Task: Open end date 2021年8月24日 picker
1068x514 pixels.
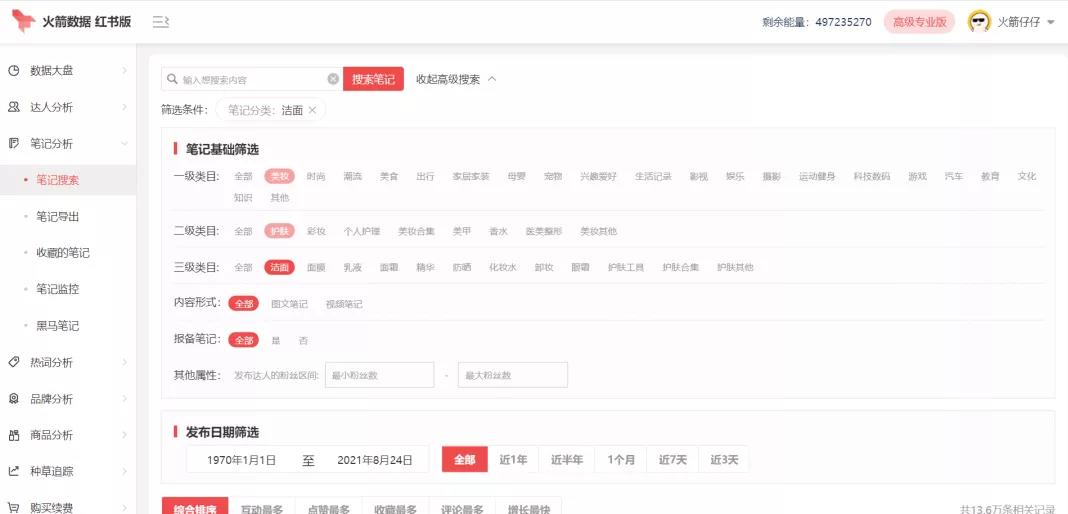Action: (375, 460)
